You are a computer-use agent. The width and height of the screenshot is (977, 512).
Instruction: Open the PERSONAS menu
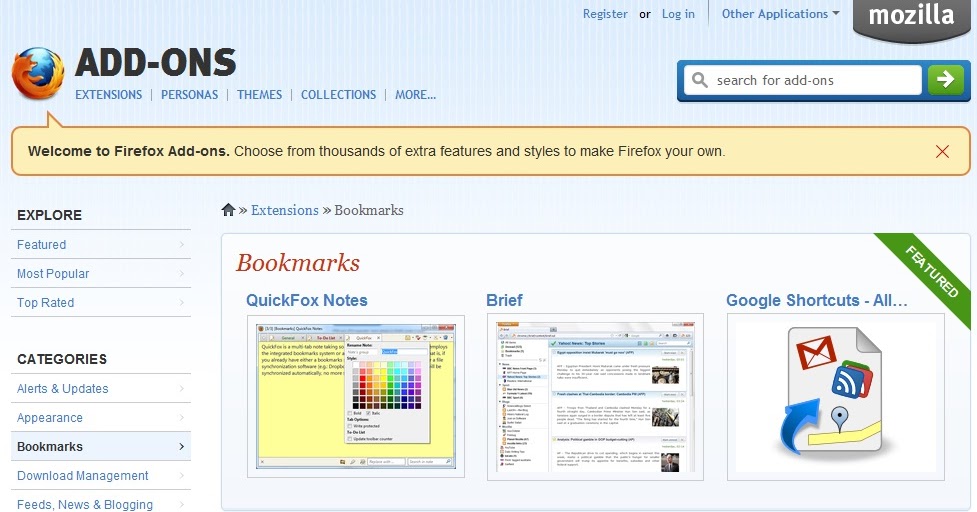point(189,95)
